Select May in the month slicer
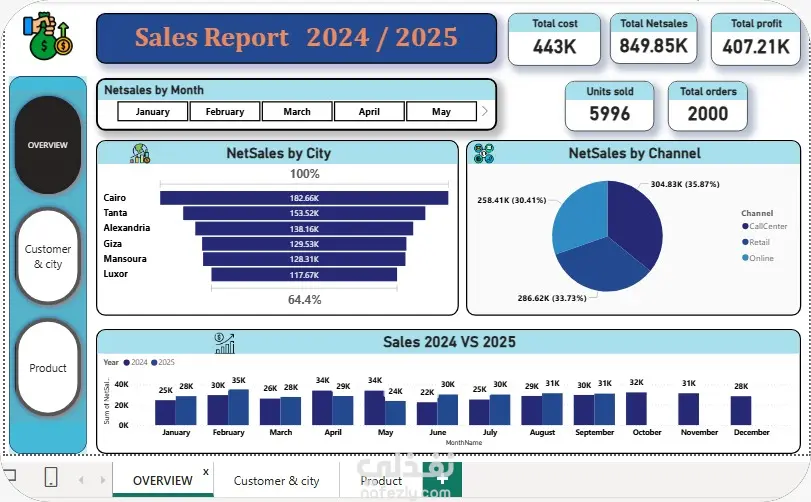The height and width of the screenshot is (502, 811). coord(441,111)
